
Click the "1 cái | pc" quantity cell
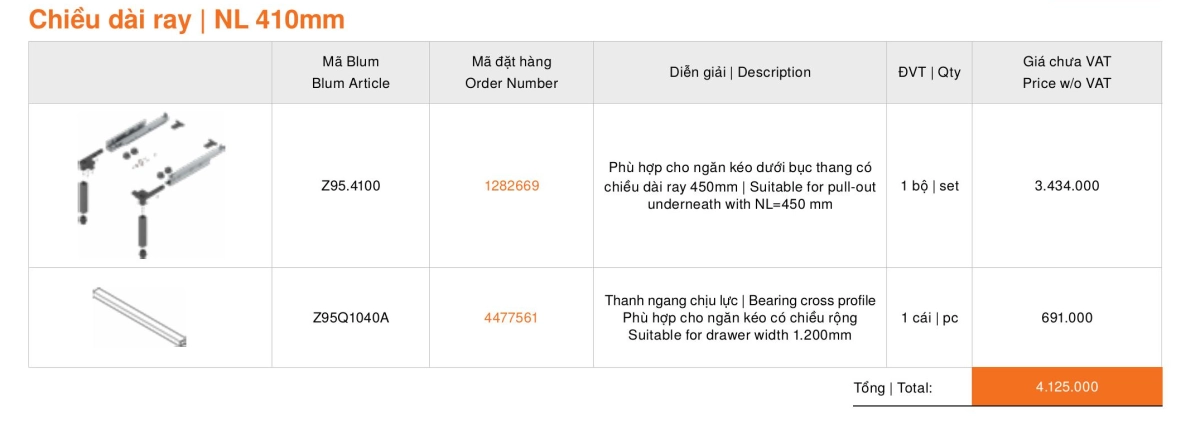[x=929, y=318]
